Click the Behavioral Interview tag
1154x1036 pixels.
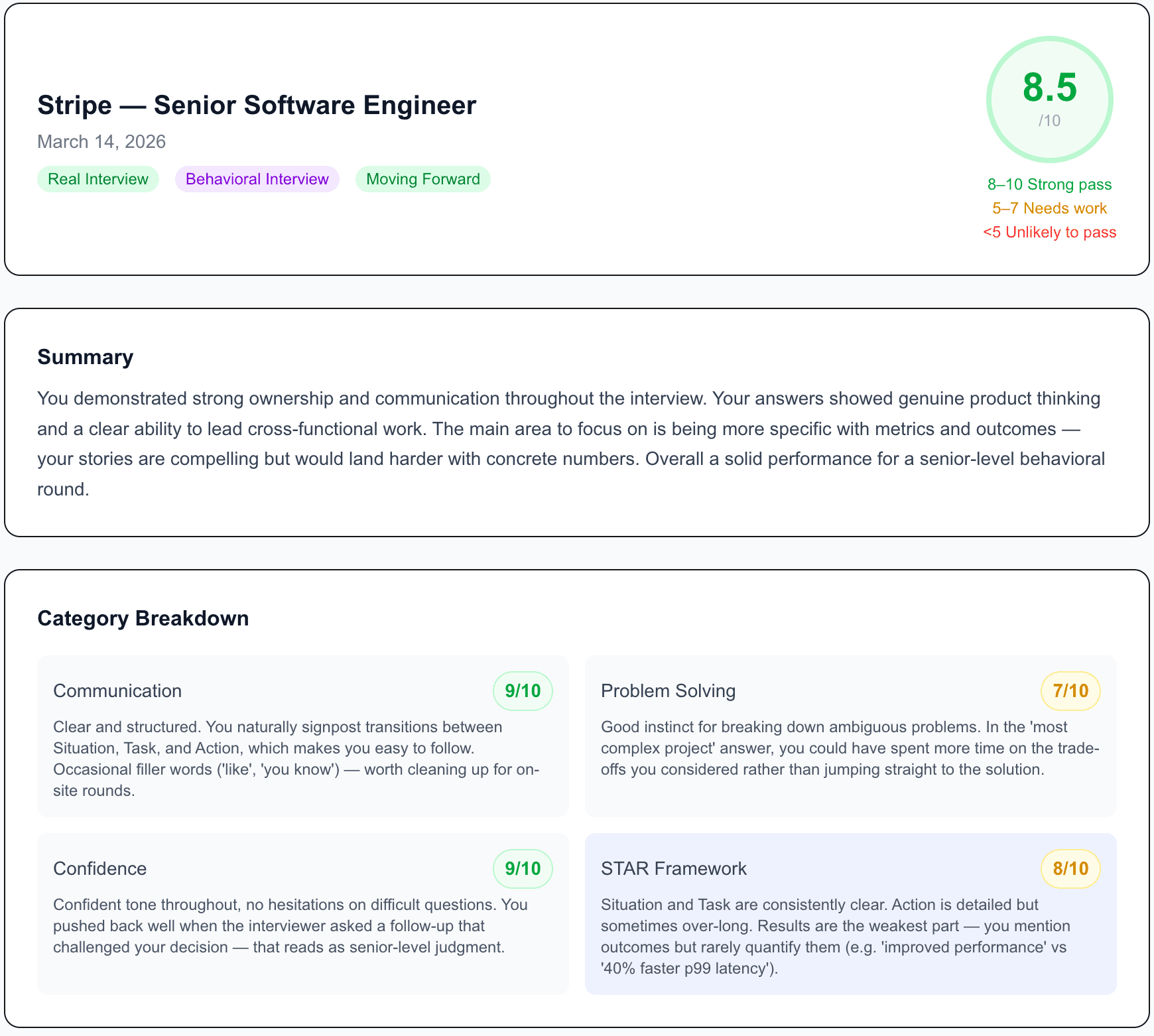click(x=257, y=179)
